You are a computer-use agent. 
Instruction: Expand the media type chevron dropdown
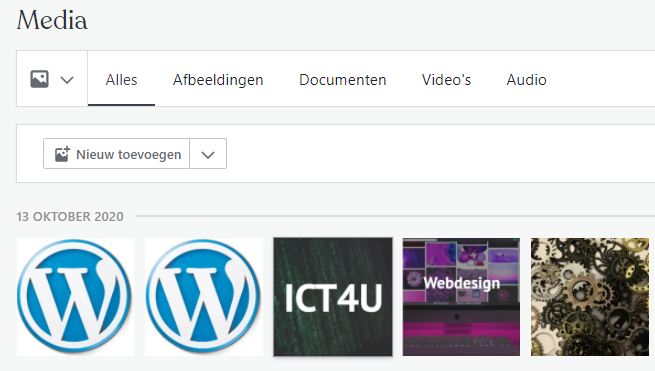[67, 79]
